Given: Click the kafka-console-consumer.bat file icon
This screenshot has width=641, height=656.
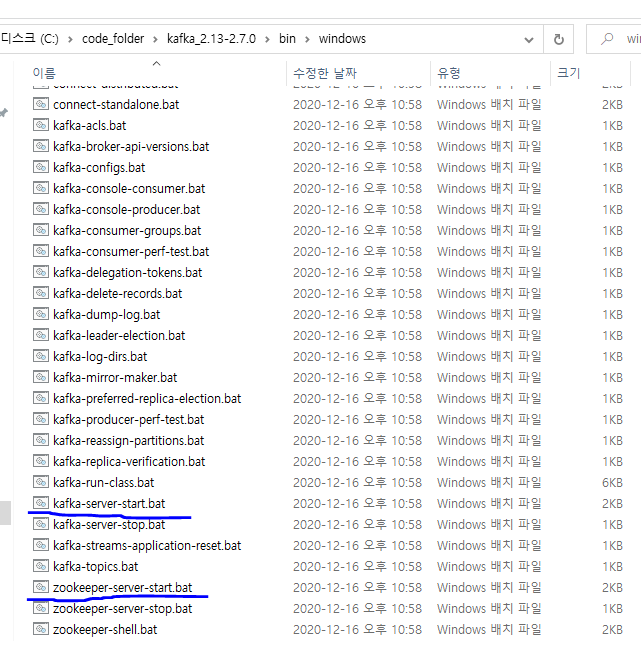Looking at the screenshot, I should 41,188.
